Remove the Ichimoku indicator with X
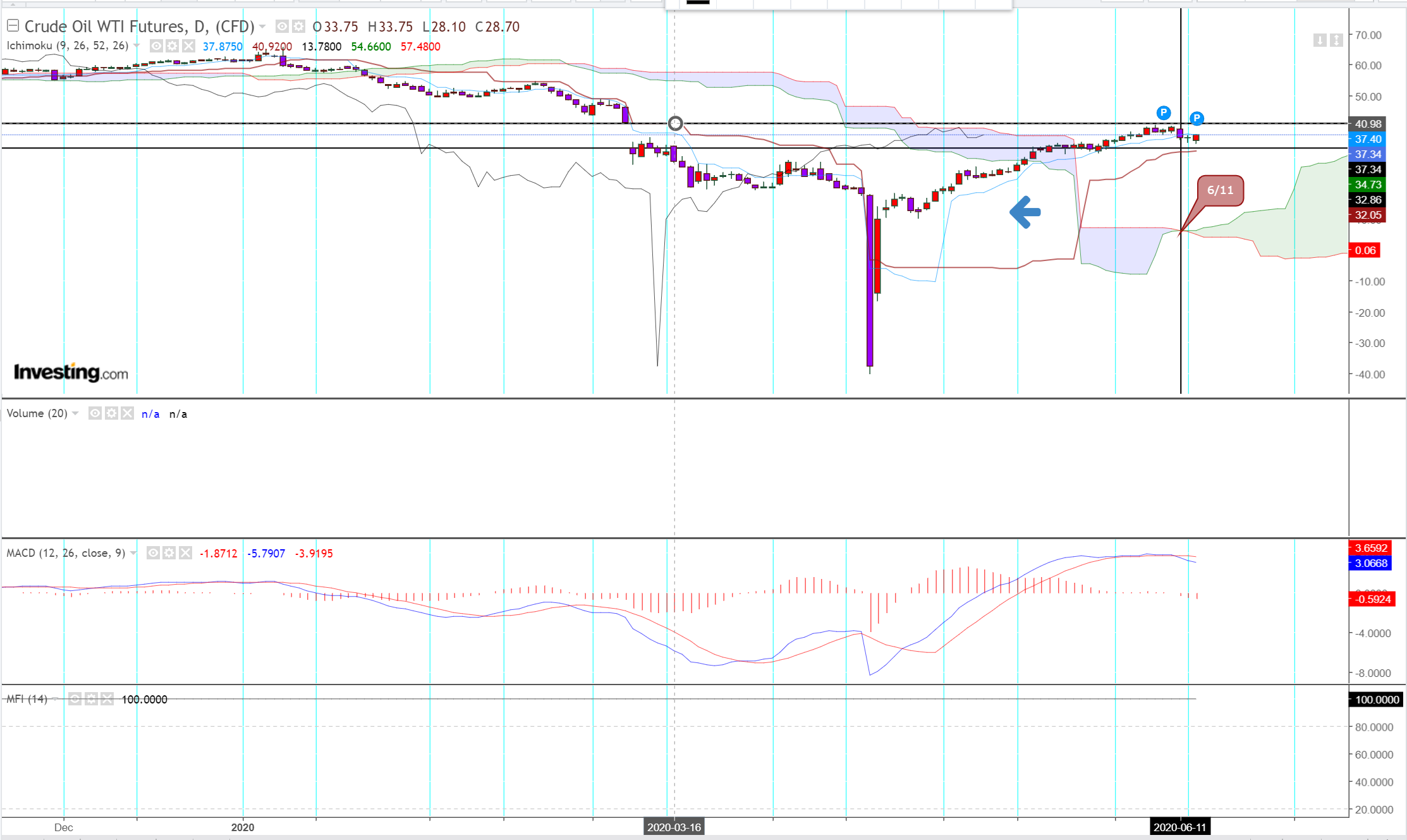1407x840 pixels. click(x=188, y=46)
